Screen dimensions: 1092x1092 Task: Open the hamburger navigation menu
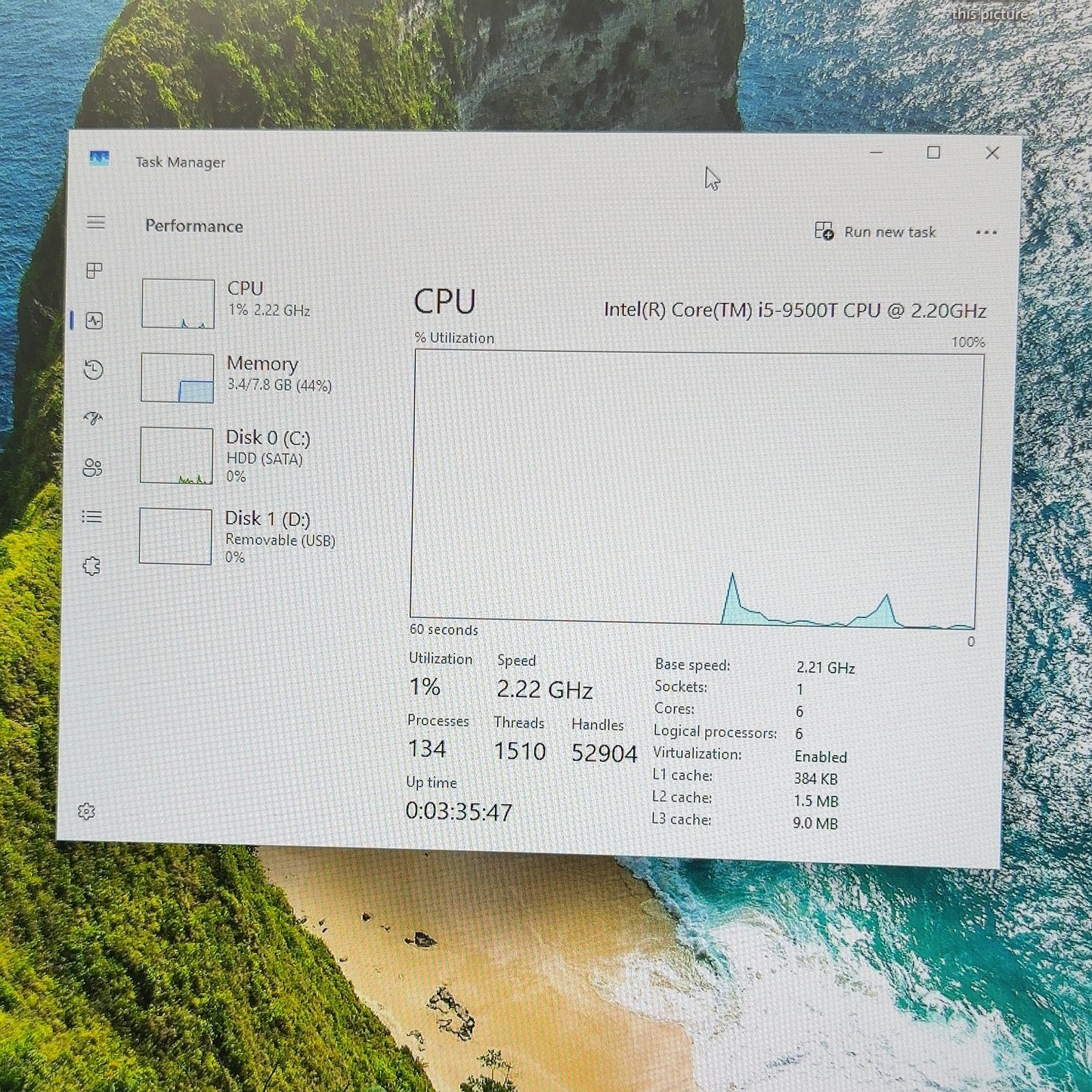pyautogui.click(x=96, y=222)
